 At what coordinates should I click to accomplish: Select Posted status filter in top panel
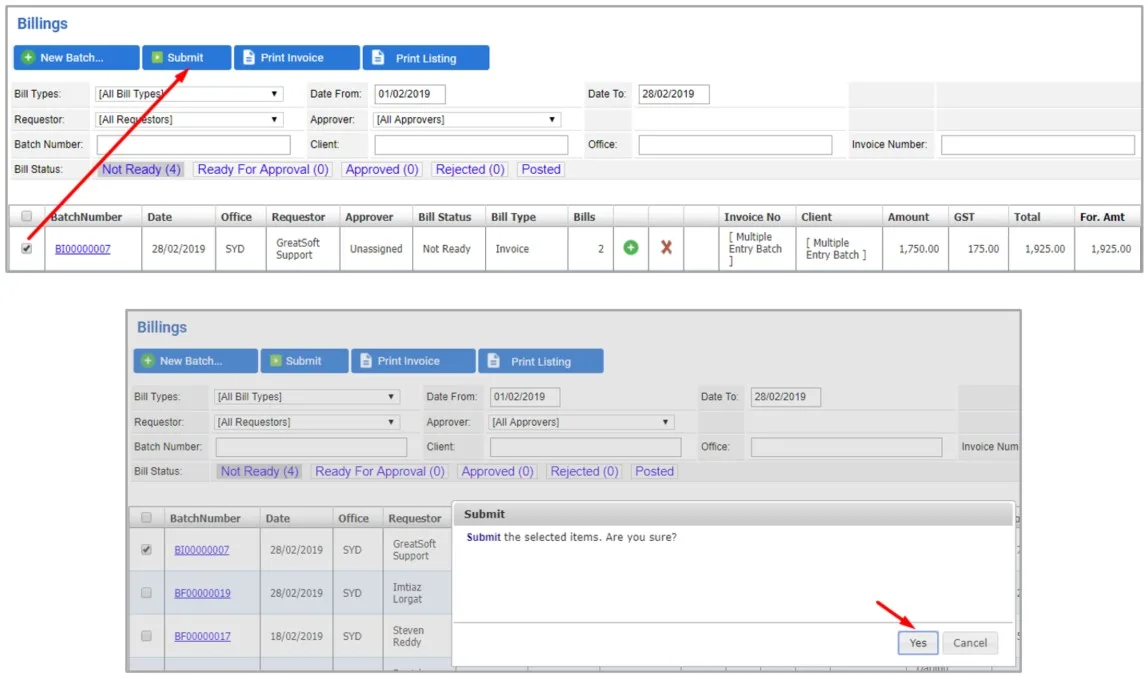click(x=541, y=169)
